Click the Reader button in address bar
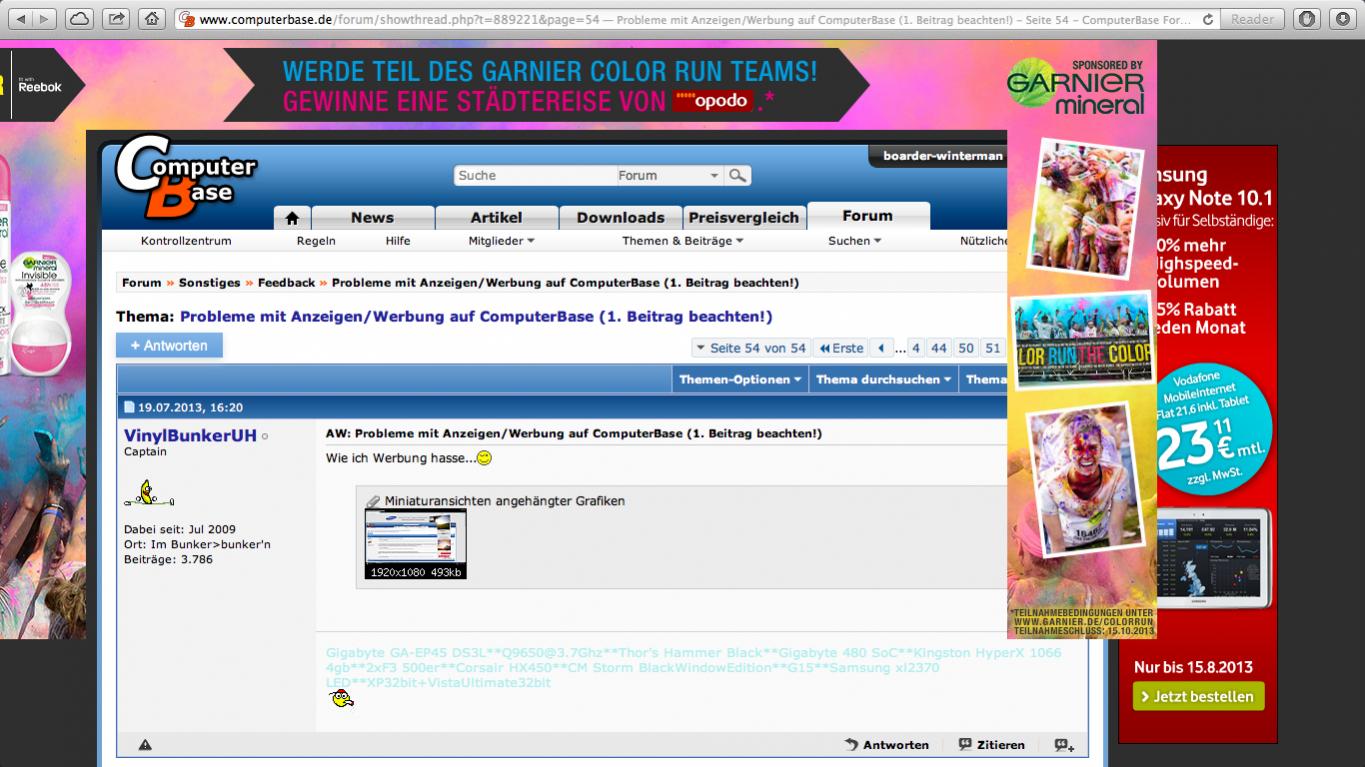The width and height of the screenshot is (1365, 767). point(1252,19)
